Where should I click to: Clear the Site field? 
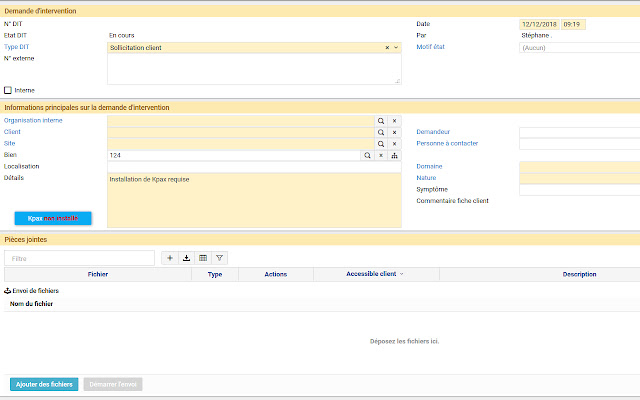(394, 144)
